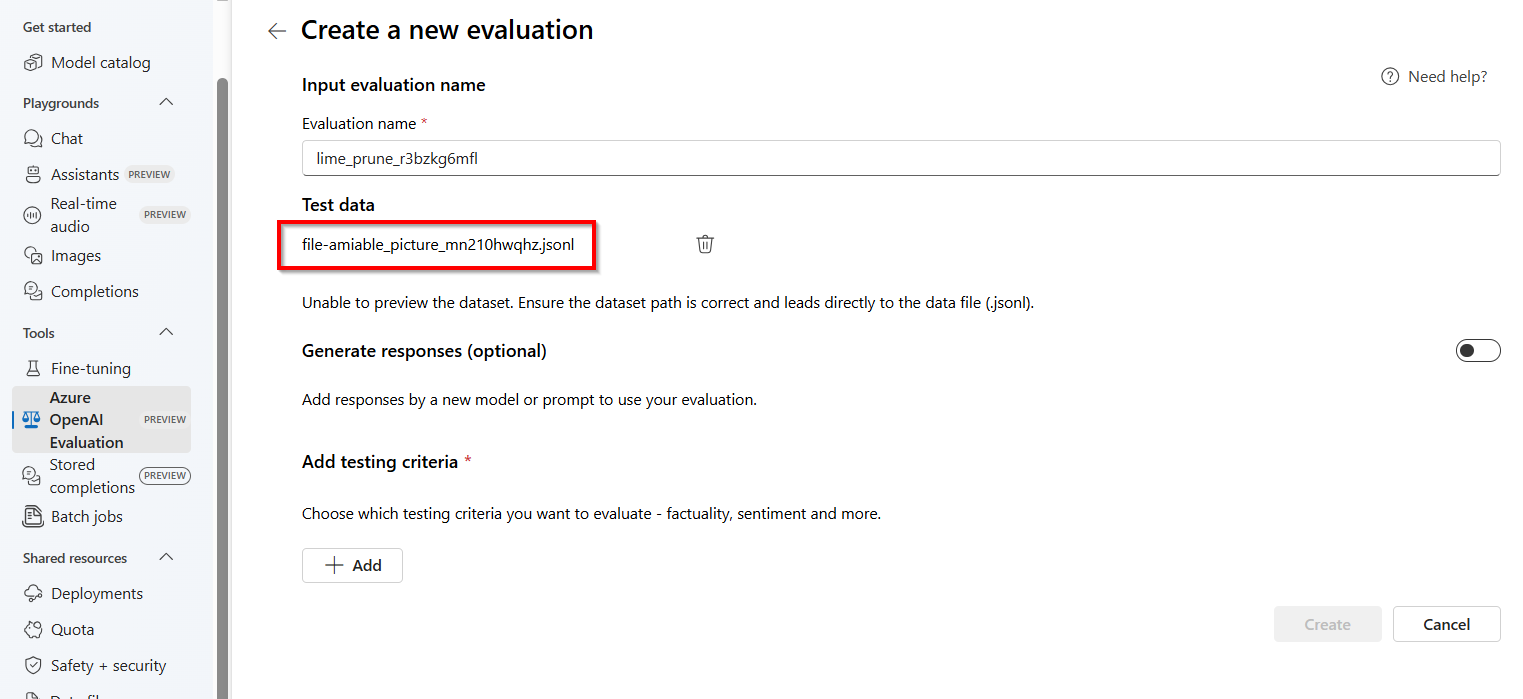Click the Quota icon
1523x699 pixels.
tap(33, 630)
